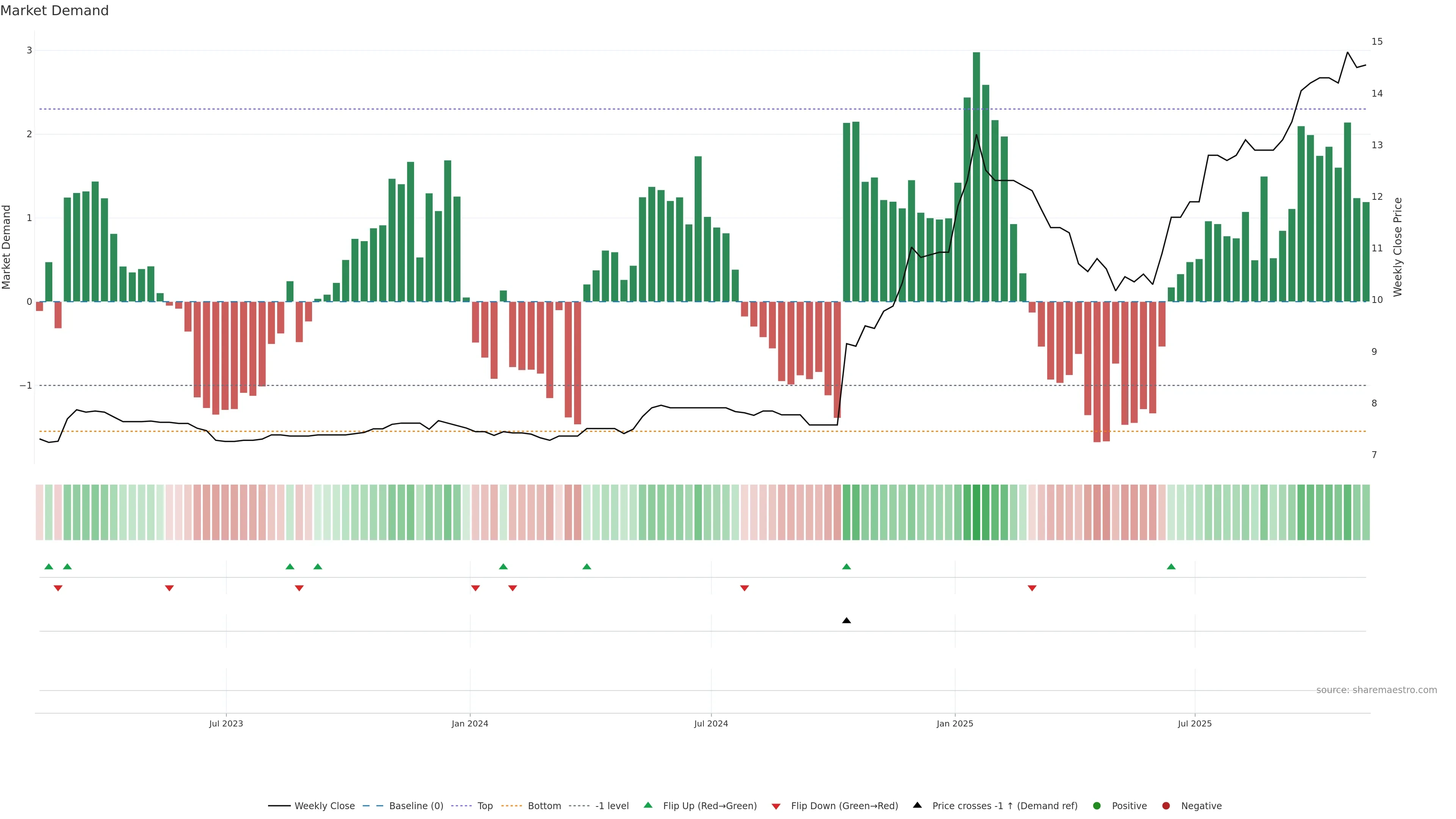Click black triangle icon in legend
The height and width of the screenshot is (819, 1456).
[917, 805]
